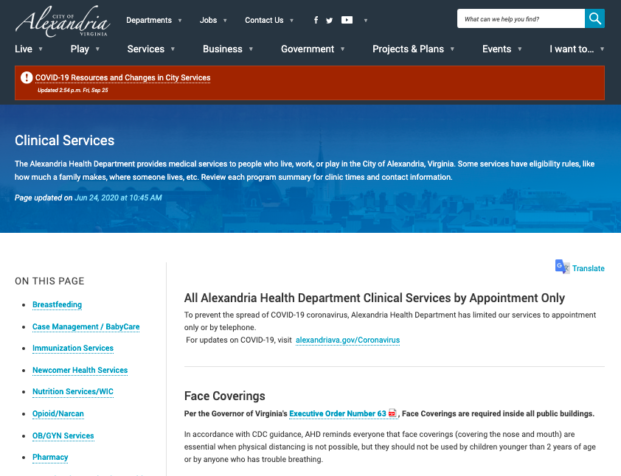Click the magnifier search button

pyautogui.click(x=595, y=18)
